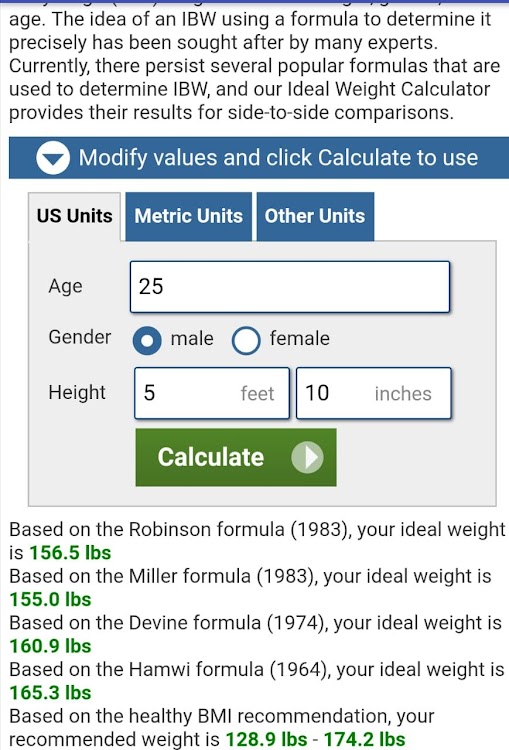Click the male label text

pos(192,339)
